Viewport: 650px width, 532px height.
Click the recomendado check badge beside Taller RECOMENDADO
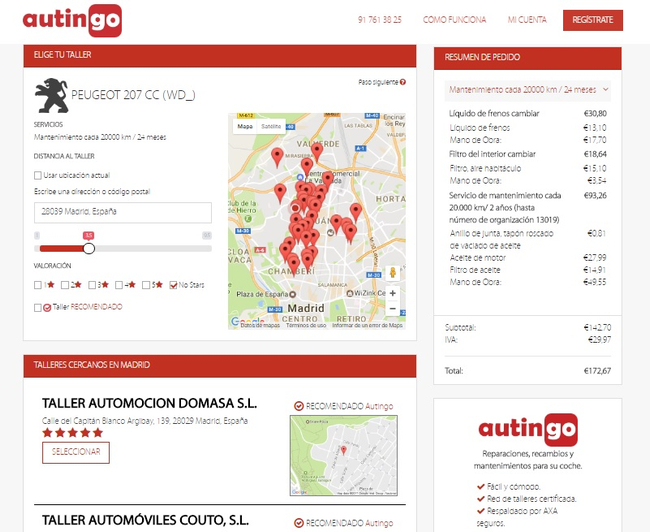47,307
